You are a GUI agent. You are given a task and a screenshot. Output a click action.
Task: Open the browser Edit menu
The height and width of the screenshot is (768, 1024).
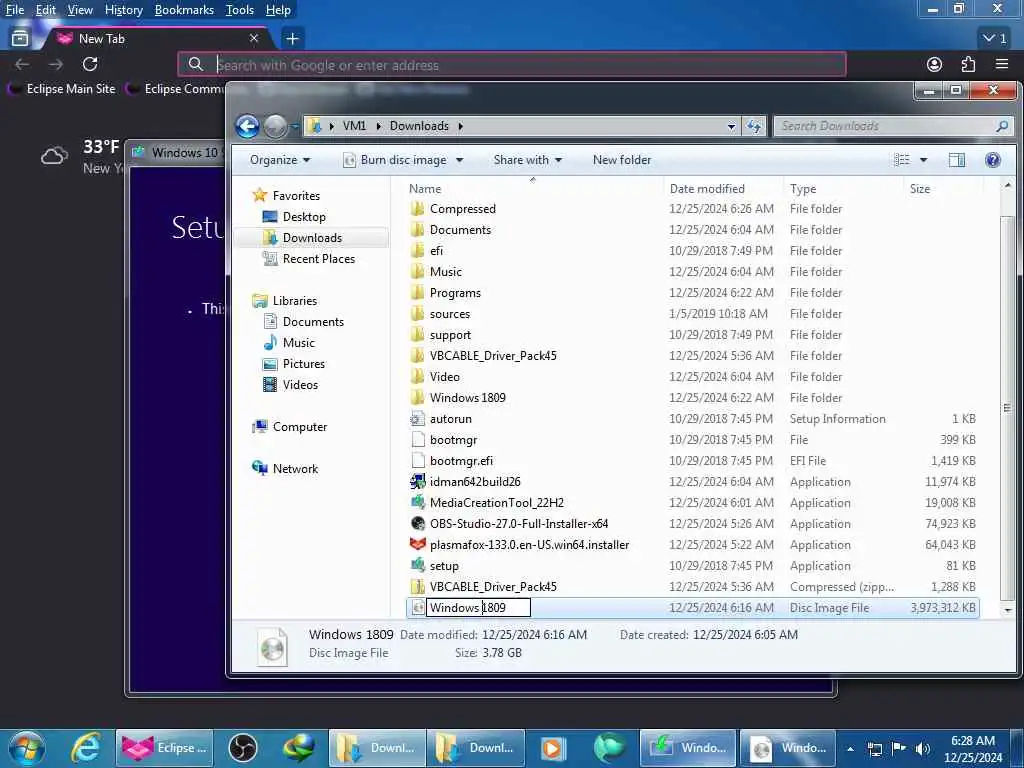pos(45,10)
